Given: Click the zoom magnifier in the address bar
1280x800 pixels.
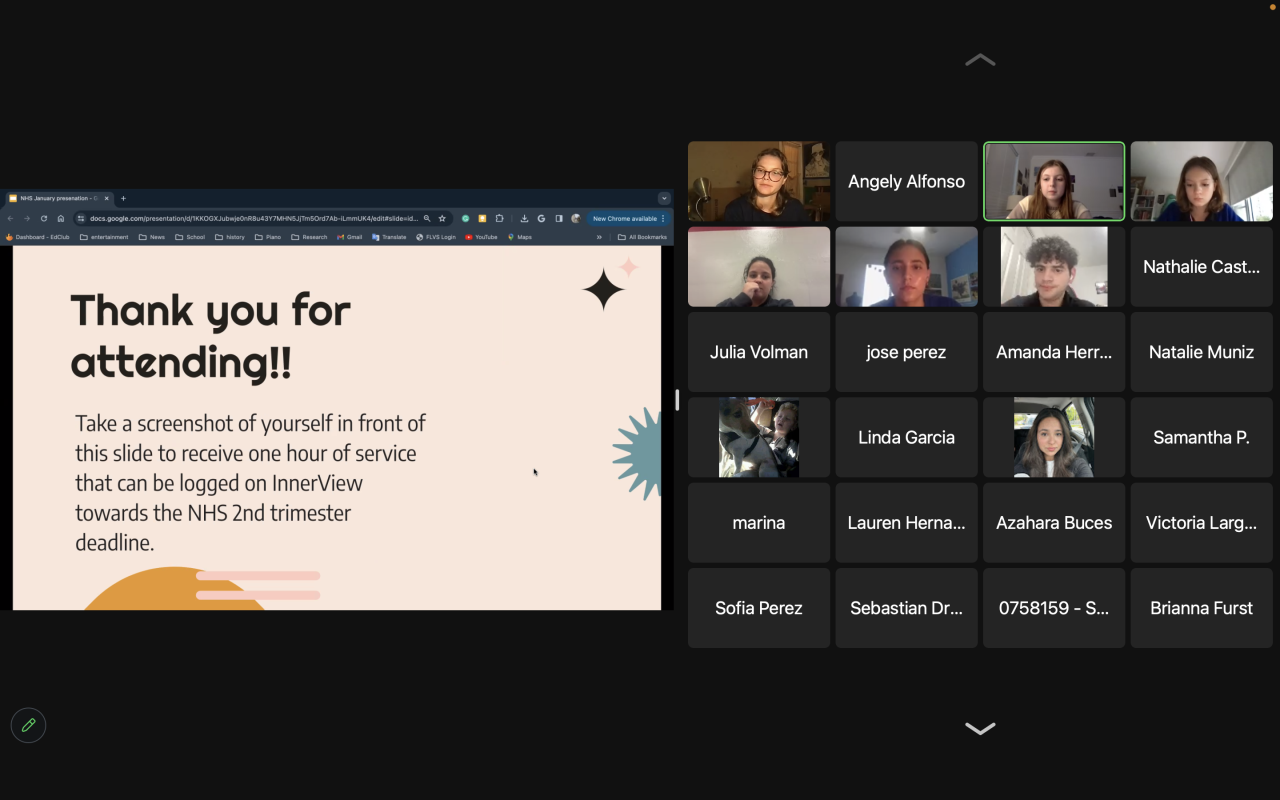Looking at the screenshot, I should point(427,218).
